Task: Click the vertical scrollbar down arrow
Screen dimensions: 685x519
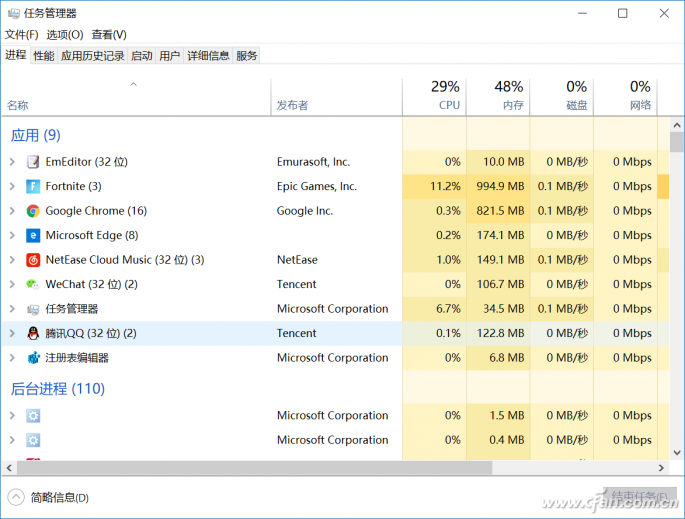Action: coord(677,453)
